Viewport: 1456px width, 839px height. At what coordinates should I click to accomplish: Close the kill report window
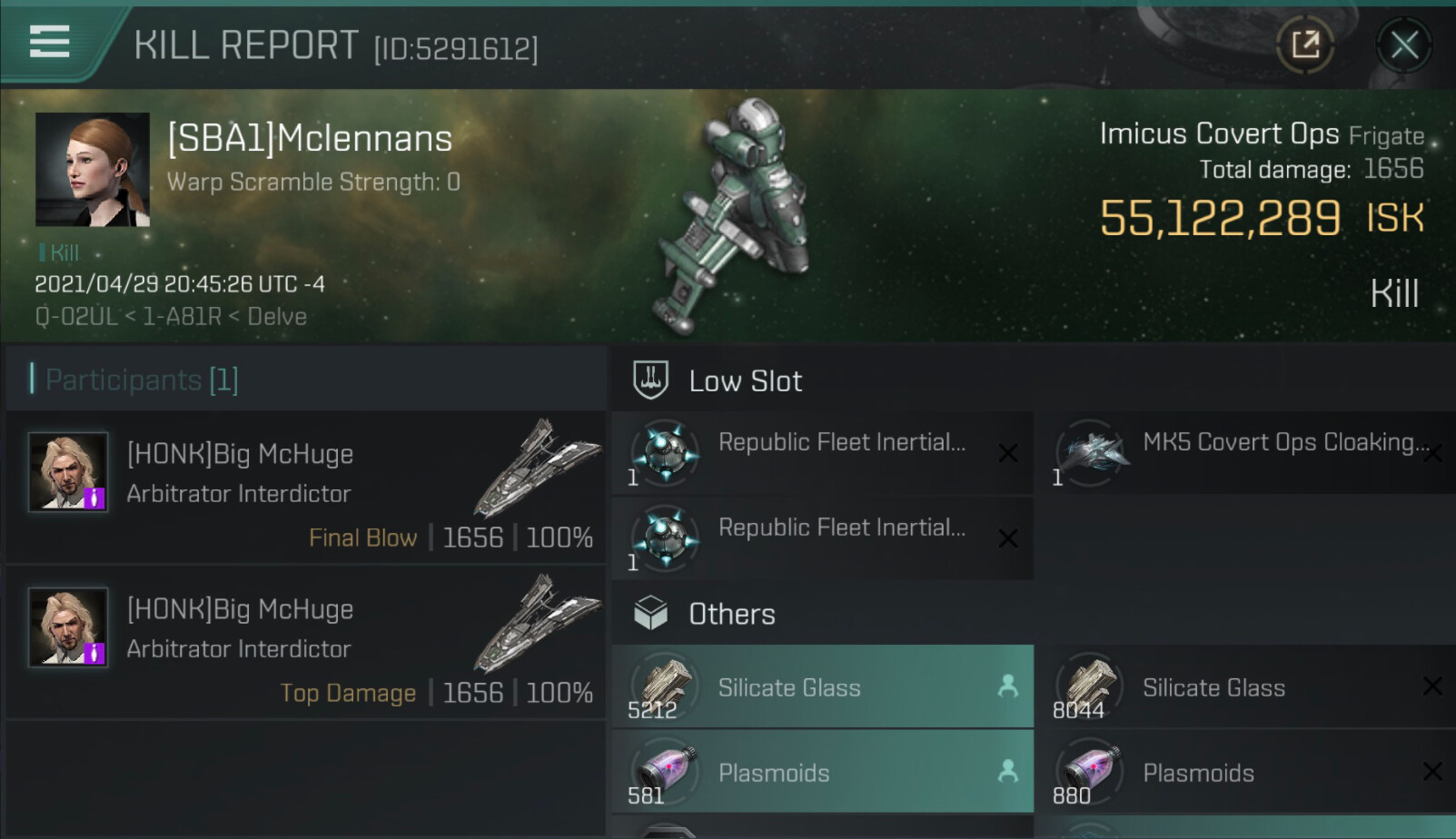click(x=1403, y=44)
